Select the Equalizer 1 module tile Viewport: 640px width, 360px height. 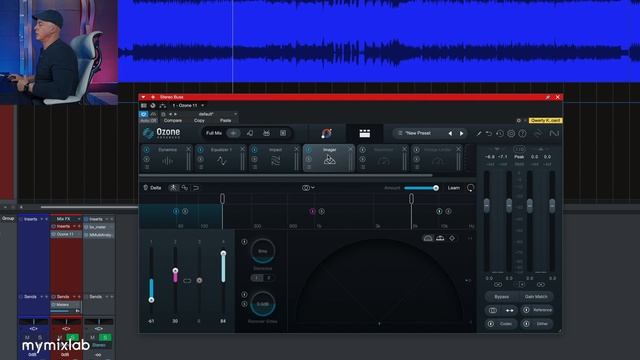[221, 158]
